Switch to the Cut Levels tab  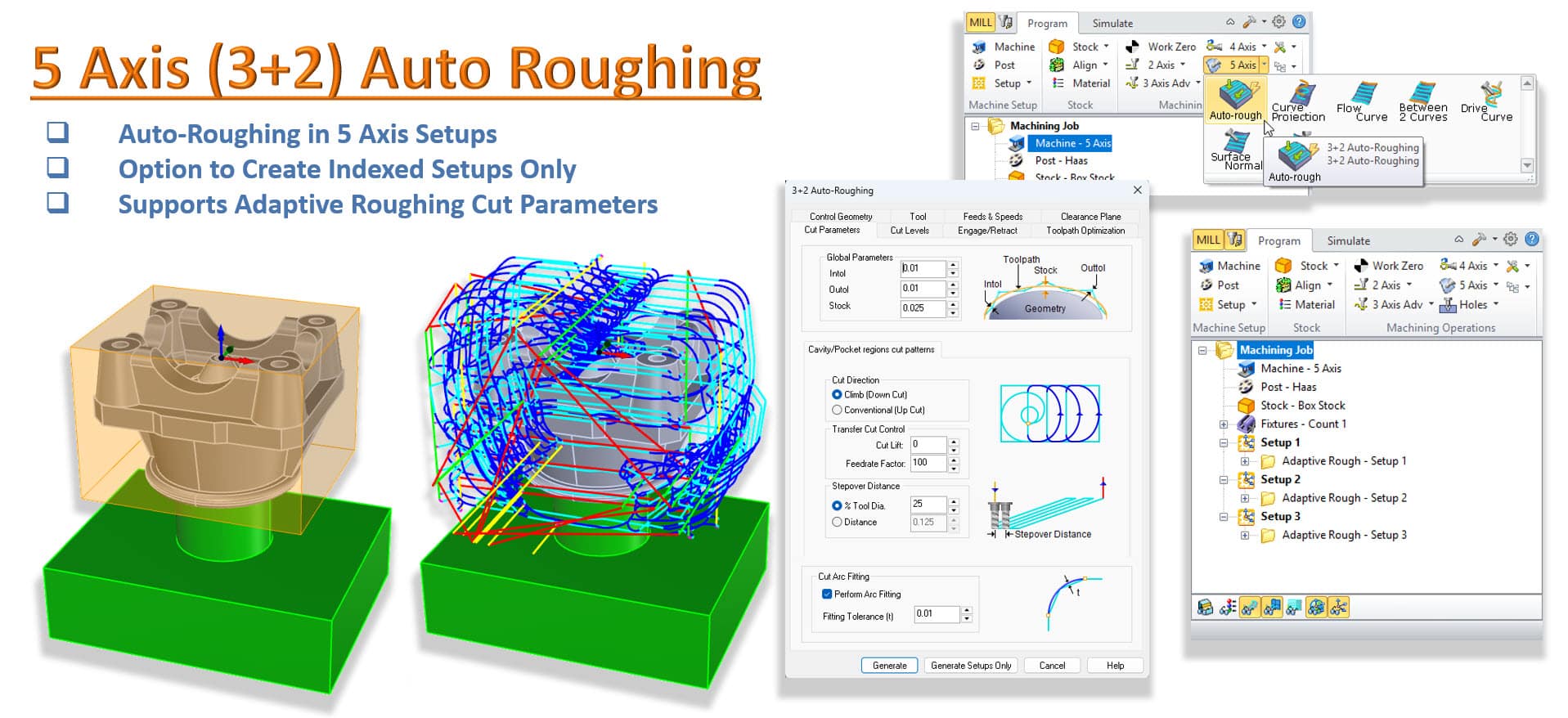tap(910, 231)
